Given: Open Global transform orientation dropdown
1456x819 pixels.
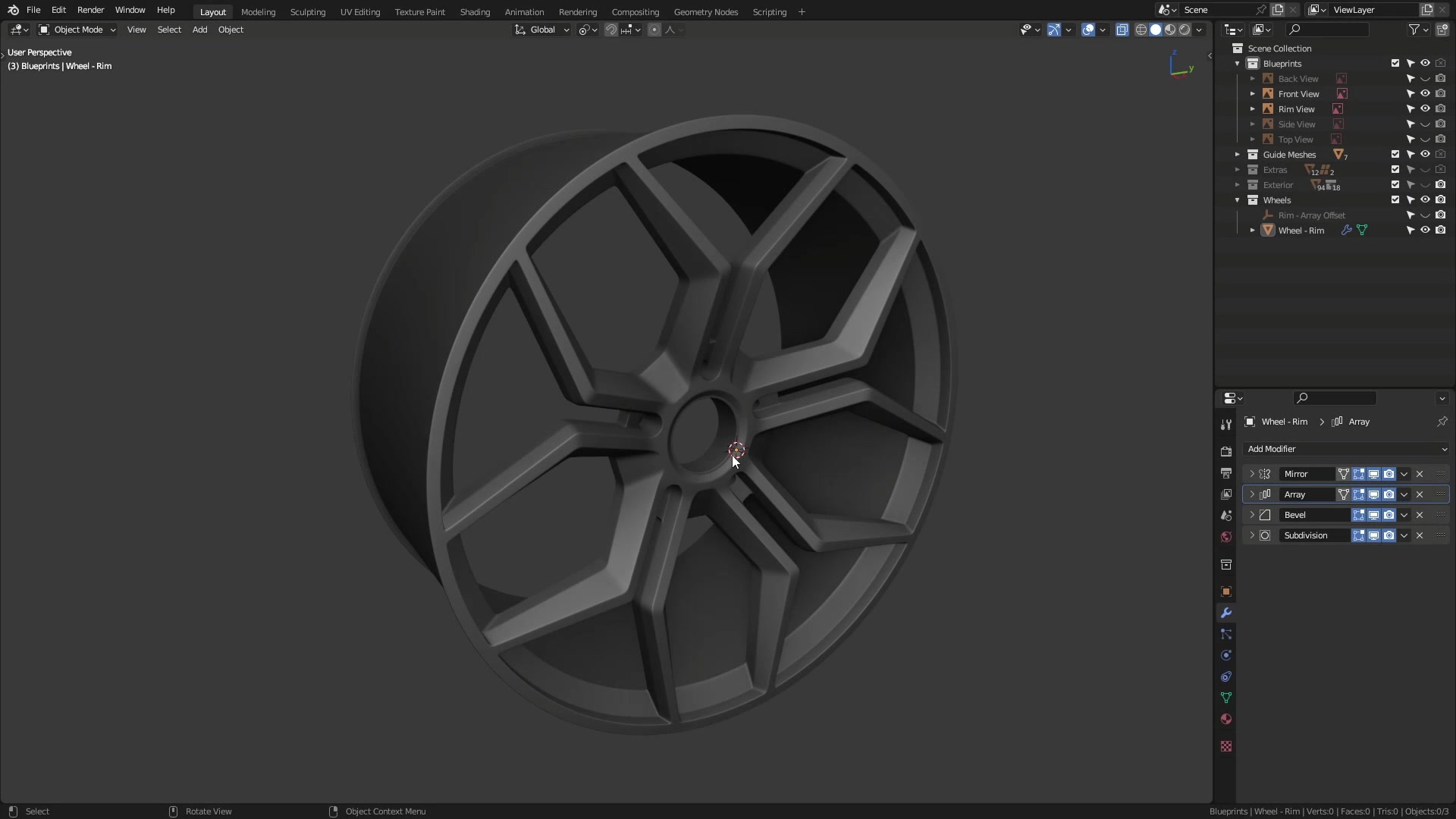Looking at the screenshot, I should (541, 30).
